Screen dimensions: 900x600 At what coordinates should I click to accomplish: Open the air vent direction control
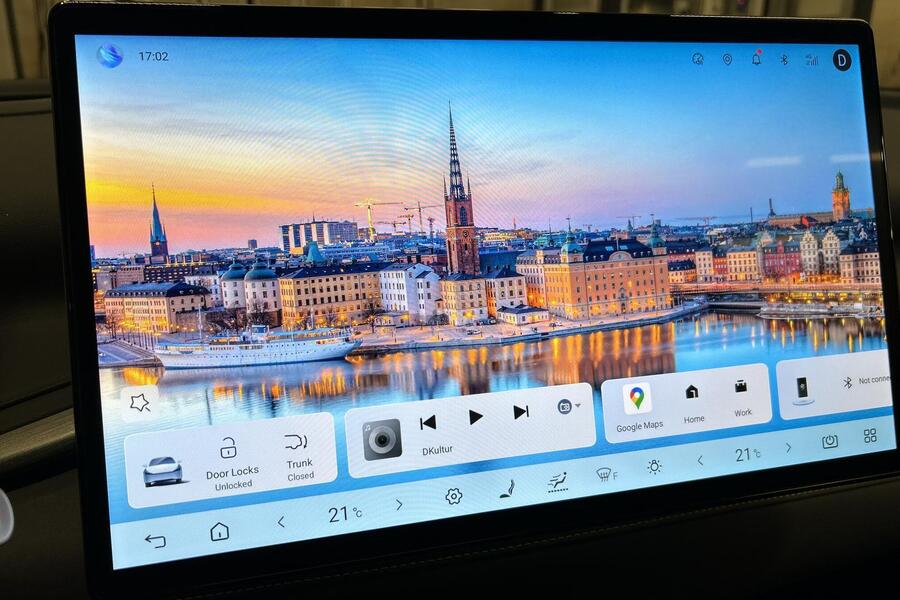558,482
